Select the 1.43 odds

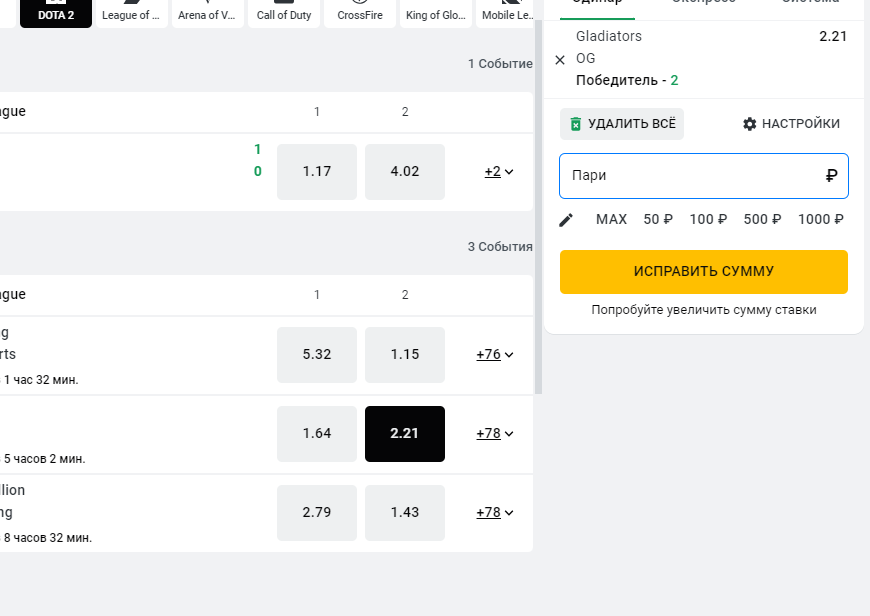pyautogui.click(x=405, y=512)
